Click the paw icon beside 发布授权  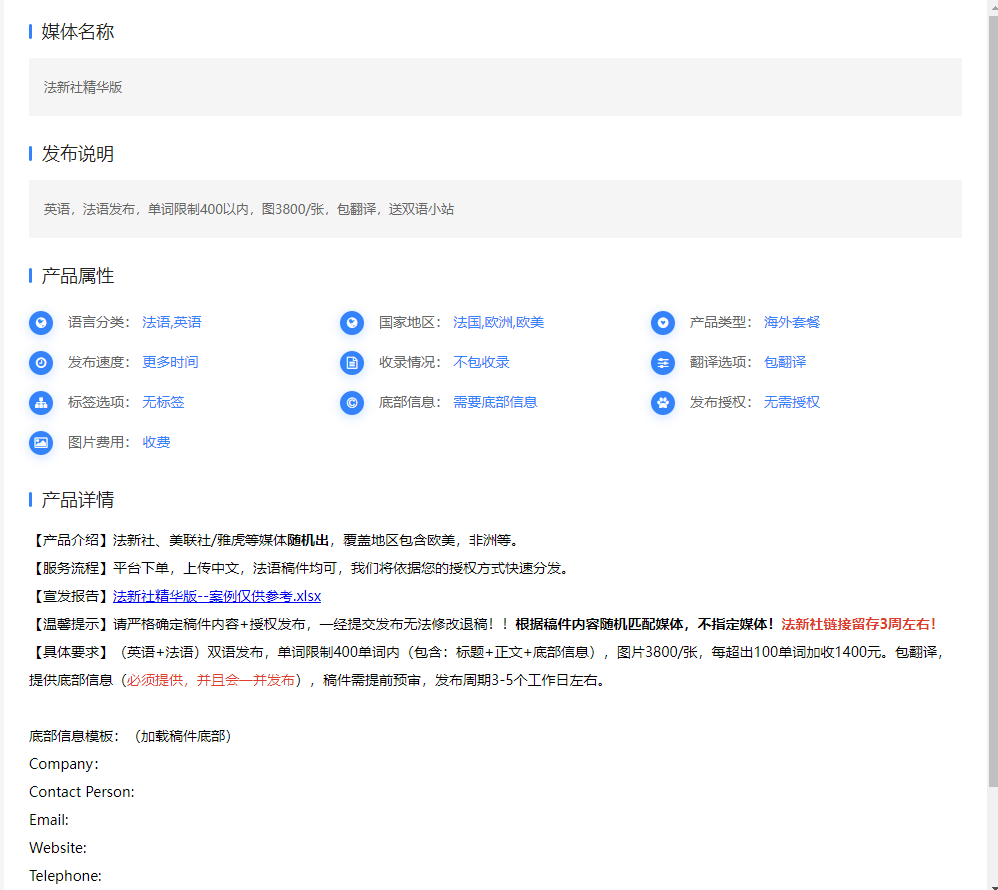point(663,402)
